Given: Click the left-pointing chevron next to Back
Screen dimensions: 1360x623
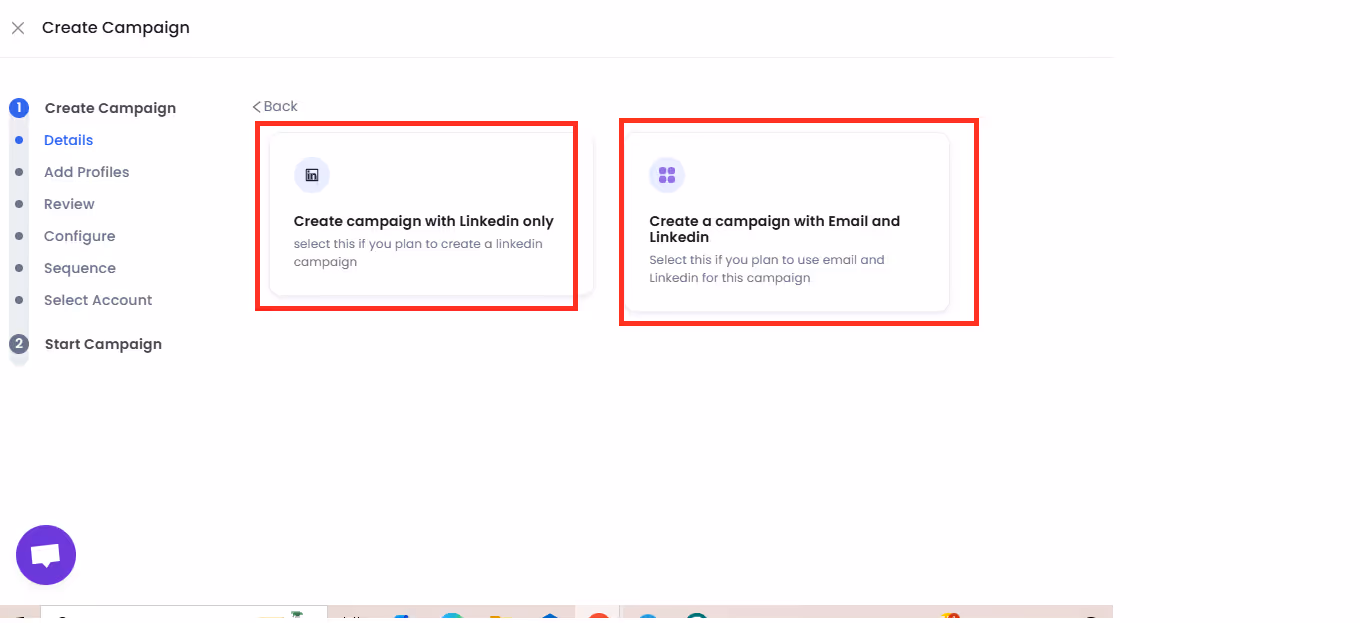Looking at the screenshot, I should 257,106.
